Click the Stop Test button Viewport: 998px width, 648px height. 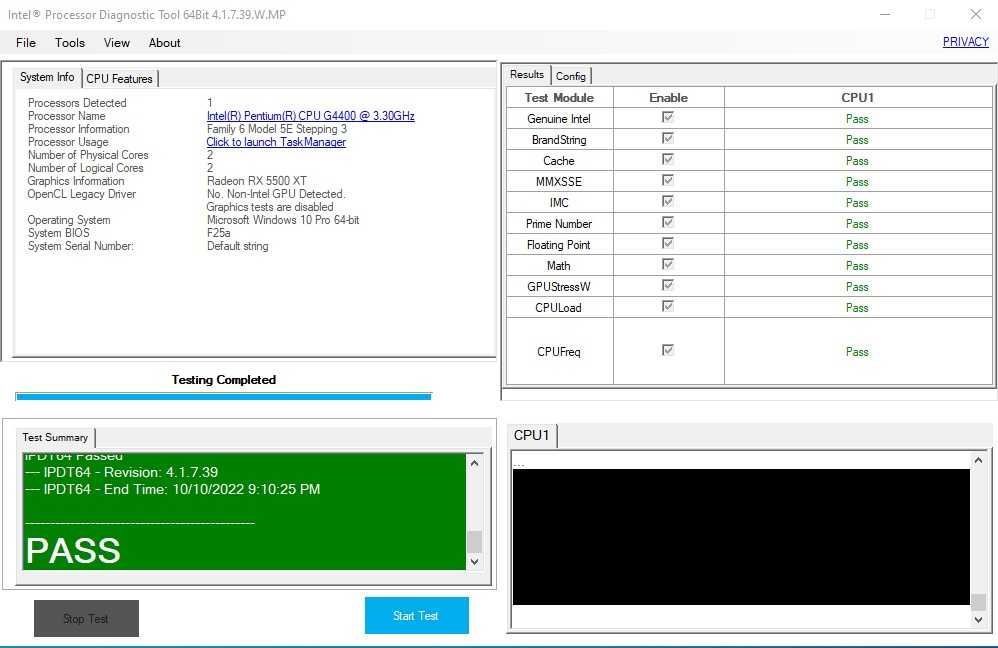click(86, 618)
